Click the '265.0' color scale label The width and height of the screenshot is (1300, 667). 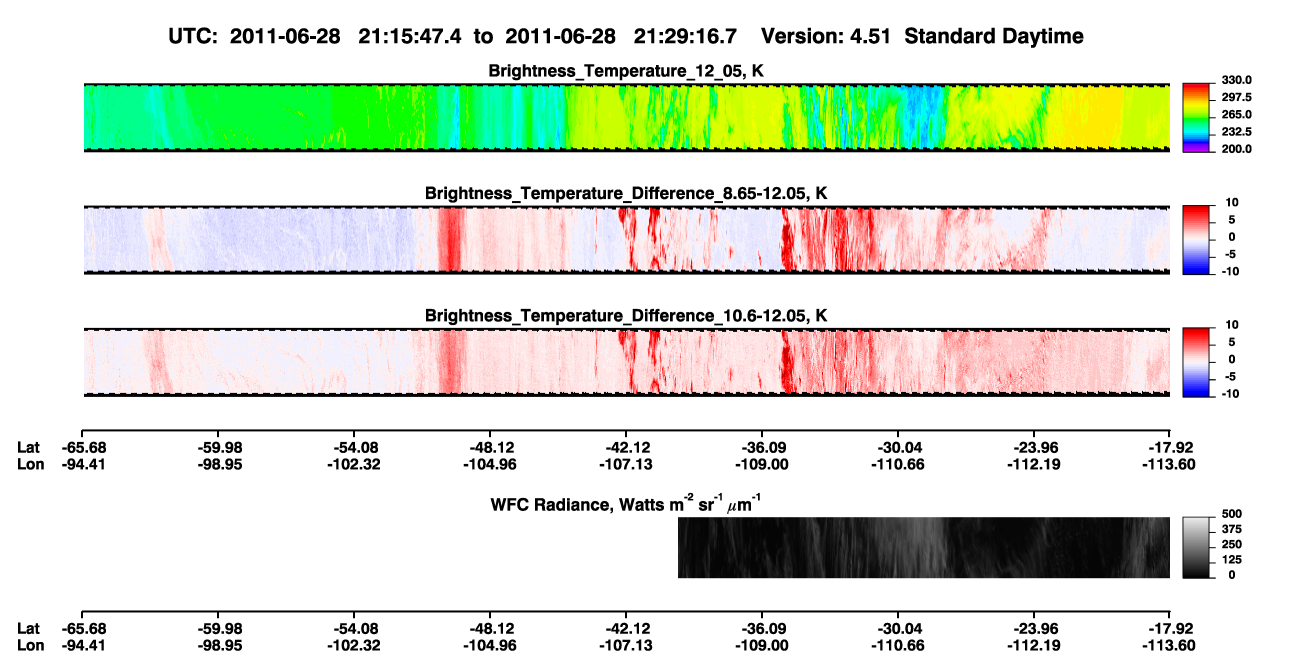[x=1236, y=114]
